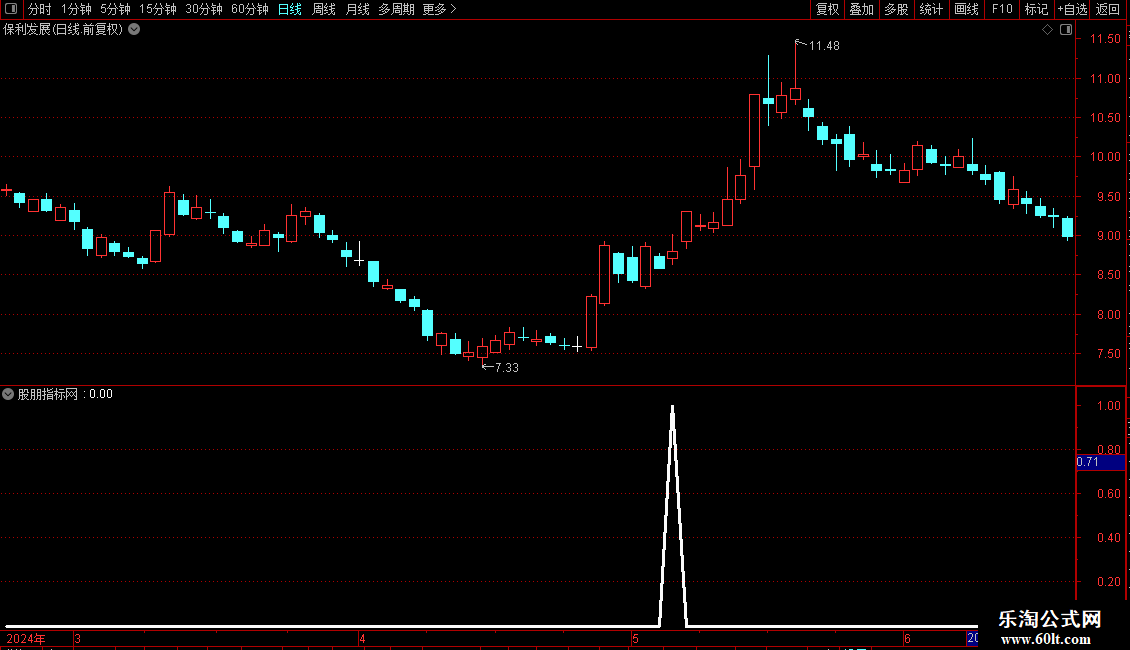Screen dimensions: 1130x650
Task: Click month 4 marker on date axis
Action: [x=362, y=638]
